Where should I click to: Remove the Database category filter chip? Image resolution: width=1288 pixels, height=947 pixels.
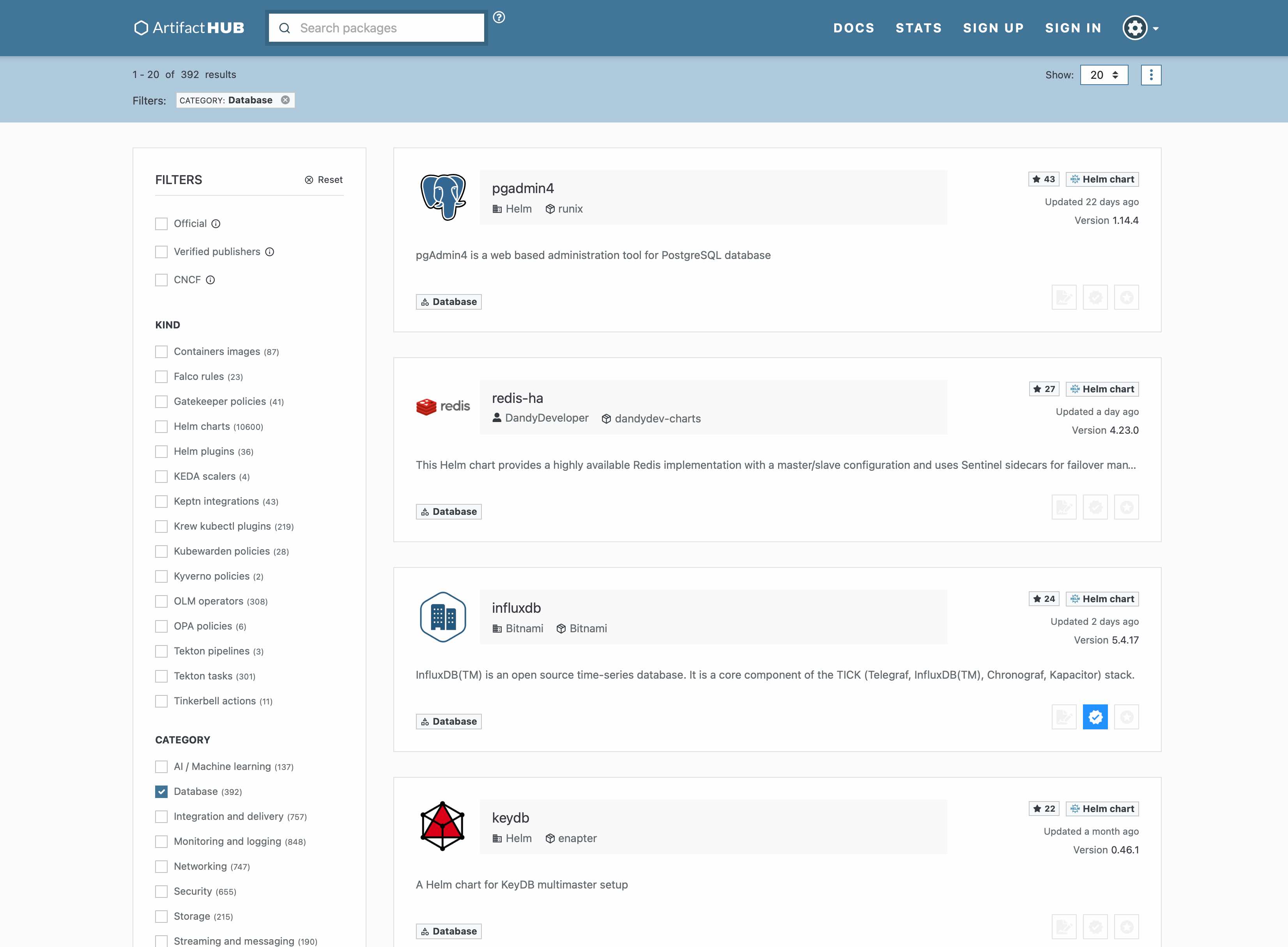click(285, 100)
